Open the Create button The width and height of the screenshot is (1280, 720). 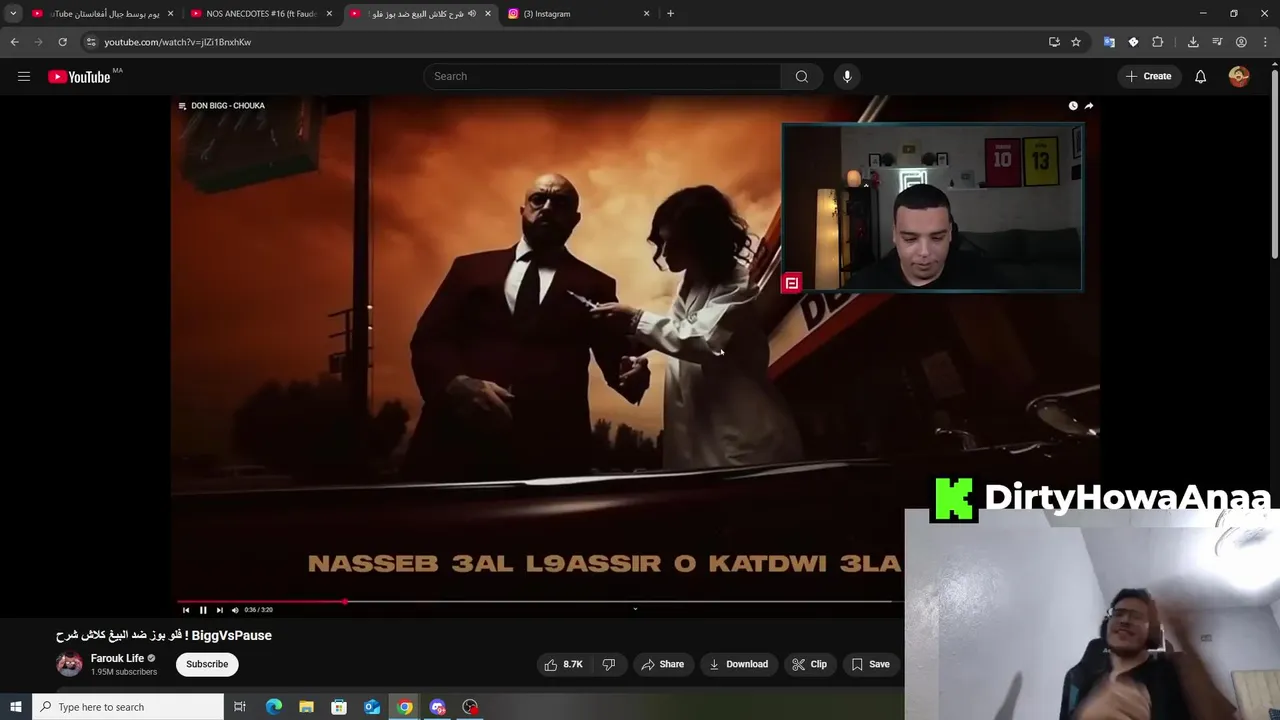click(1148, 76)
